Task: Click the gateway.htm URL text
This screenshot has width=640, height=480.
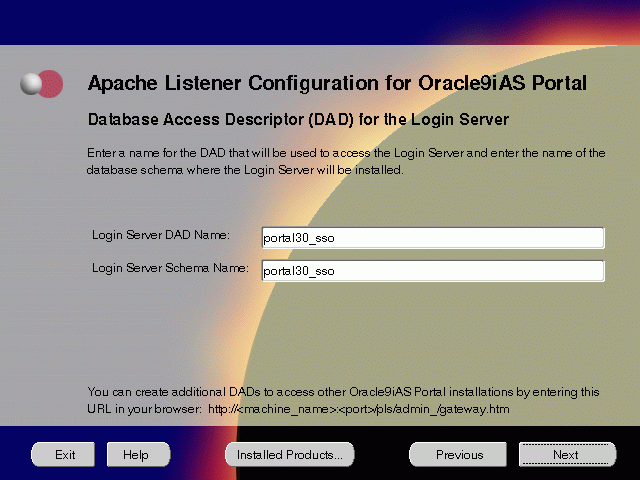Action: tap(359, 409)
